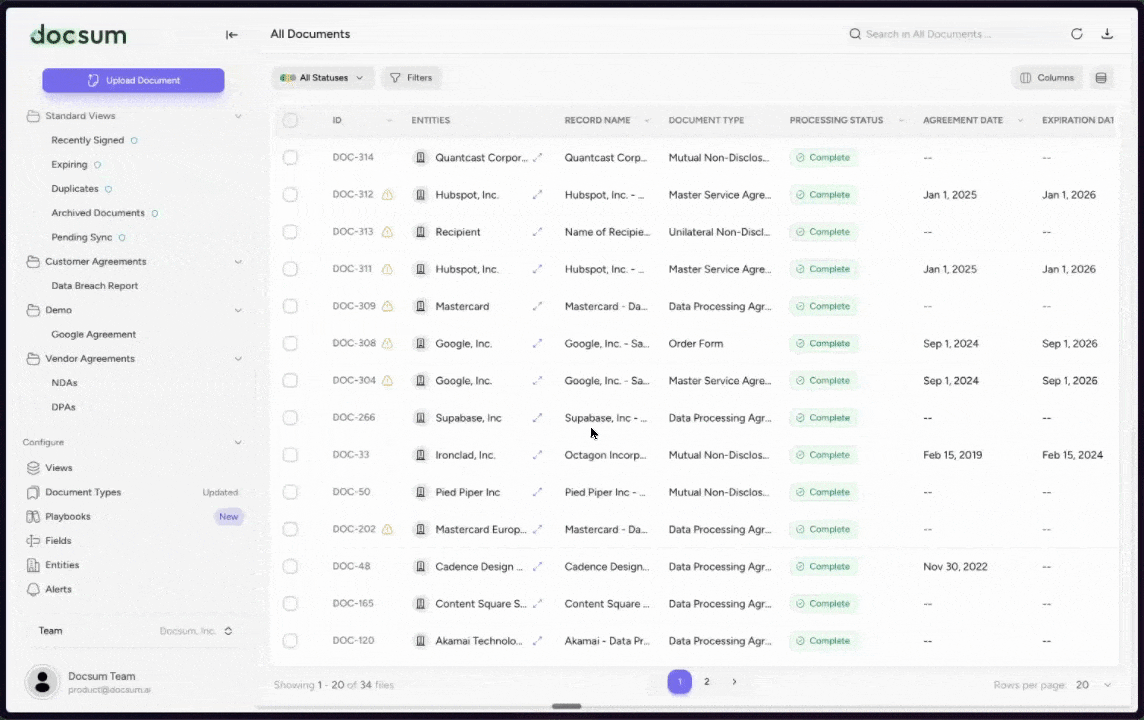Open the Columns button
Viewport: 1144px width, 720px height.
(x=1047, y=77)
